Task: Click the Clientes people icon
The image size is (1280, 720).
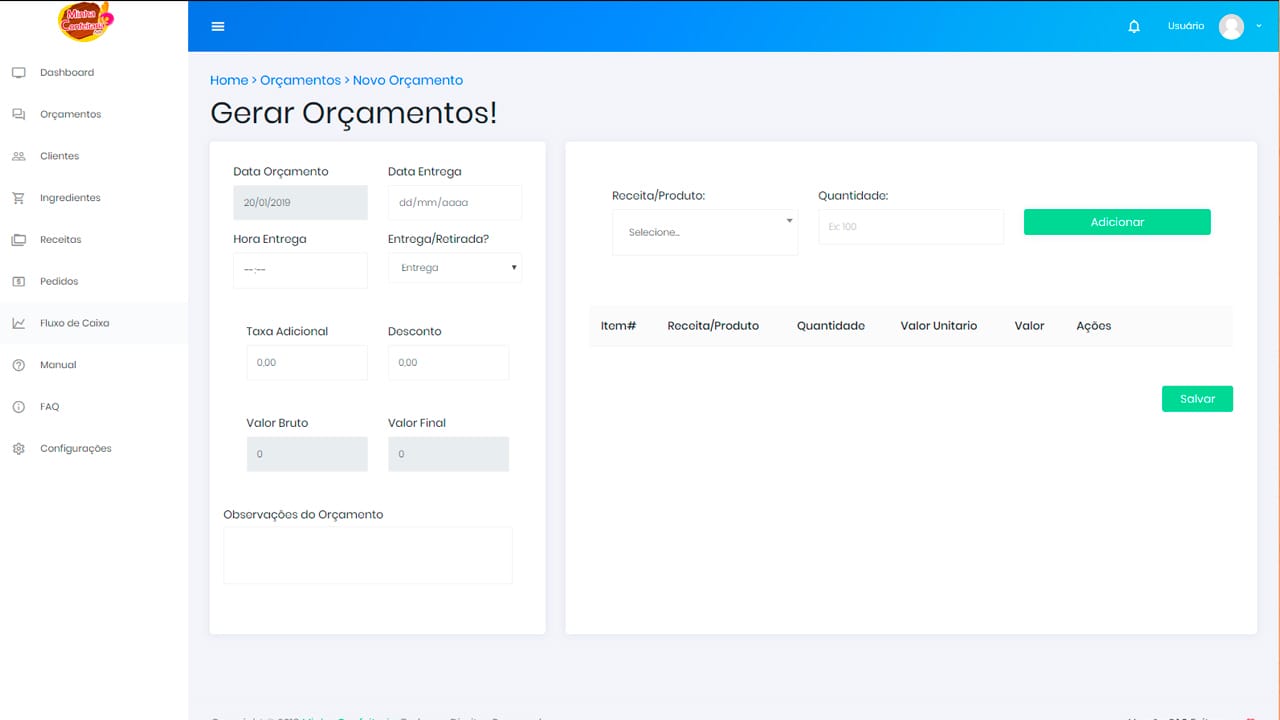Action: [x=18, y=156]
